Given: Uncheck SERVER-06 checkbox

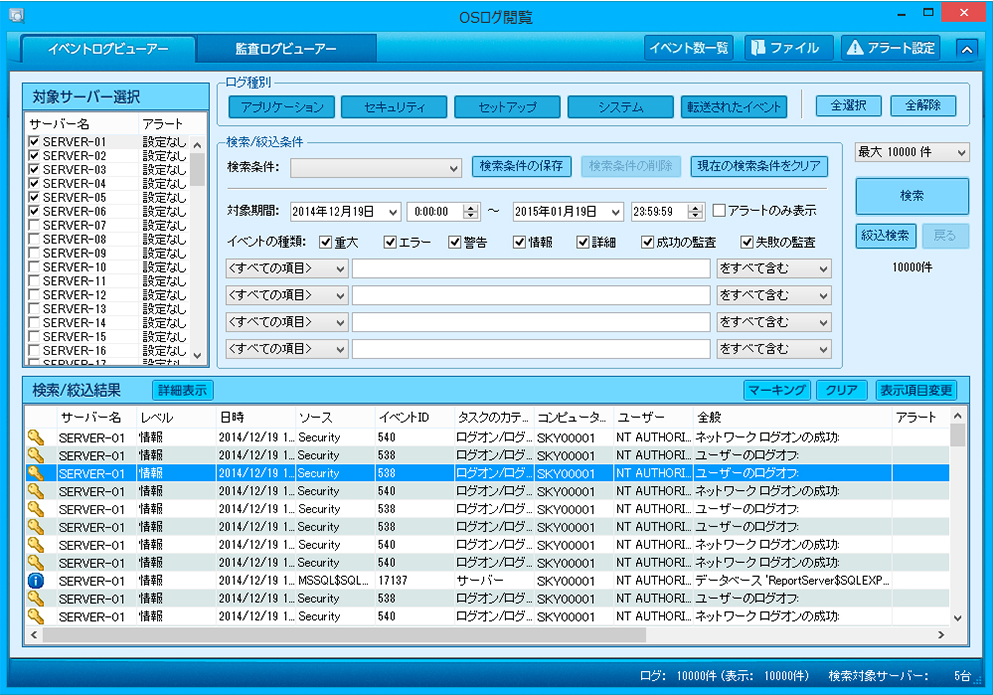Looking at the screenshot, I should coord(34,211).
